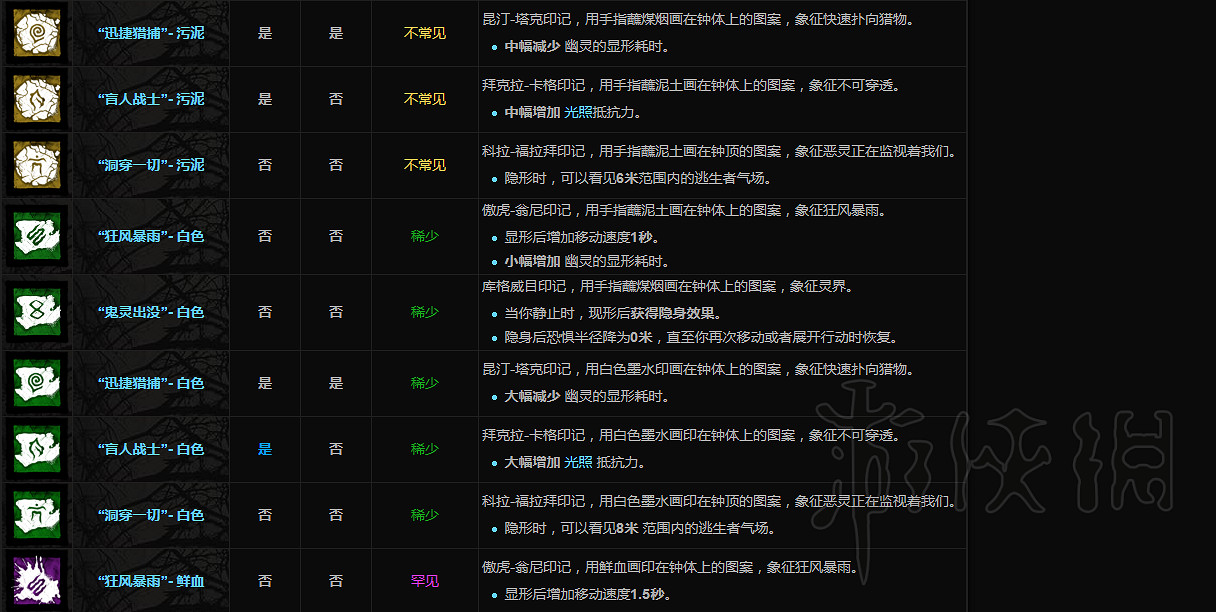Click the "鬼灵出没"-白色 name link

click(x=150, y=314)
